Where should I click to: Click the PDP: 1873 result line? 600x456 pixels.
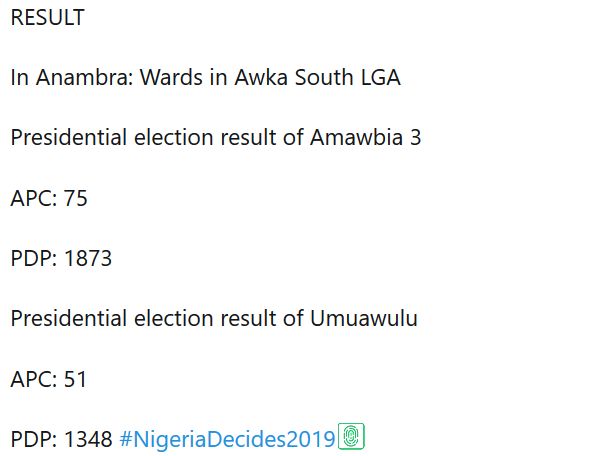(61, 258)
